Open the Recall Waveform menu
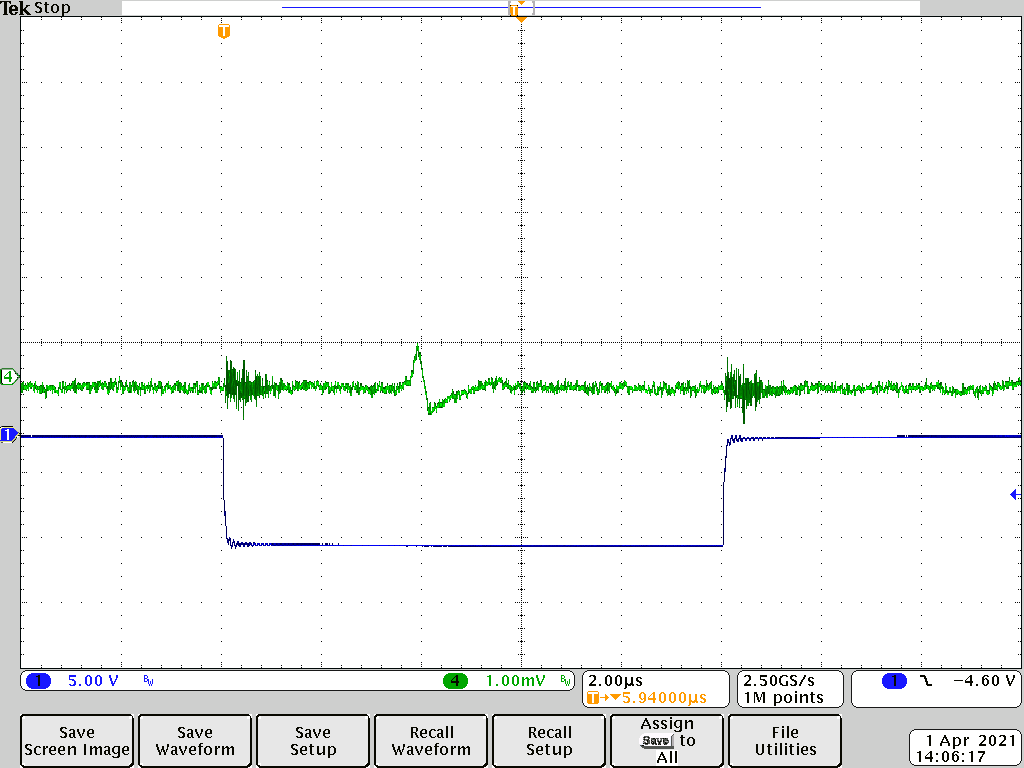This screenshot has width=1024, height=768. click(x=431, y=741)
